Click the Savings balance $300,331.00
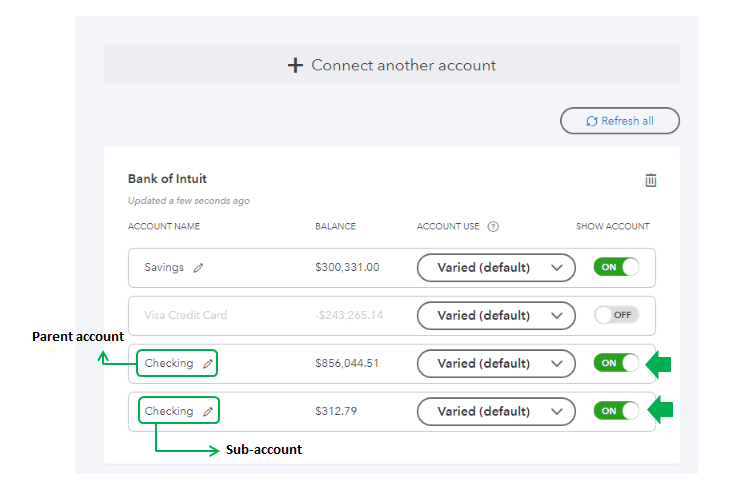The width and height of the screenshot is (736, 504). click(347, 268)
